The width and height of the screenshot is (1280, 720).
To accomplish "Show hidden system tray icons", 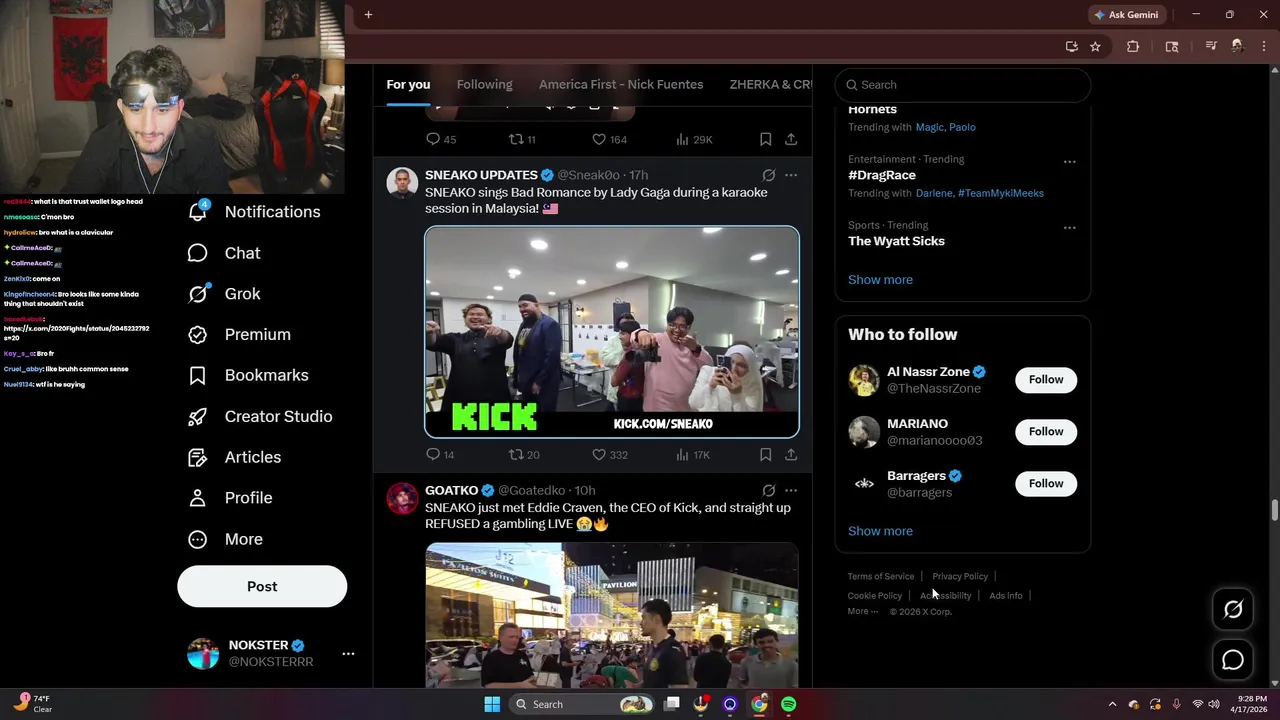I will (x=1112, y=704).
